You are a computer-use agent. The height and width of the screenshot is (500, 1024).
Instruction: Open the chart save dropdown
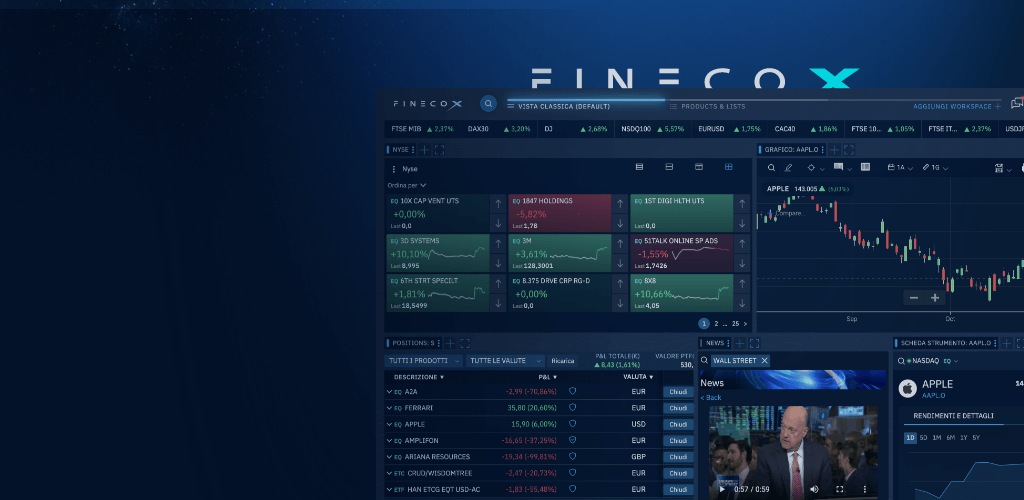click(1003, 168)
